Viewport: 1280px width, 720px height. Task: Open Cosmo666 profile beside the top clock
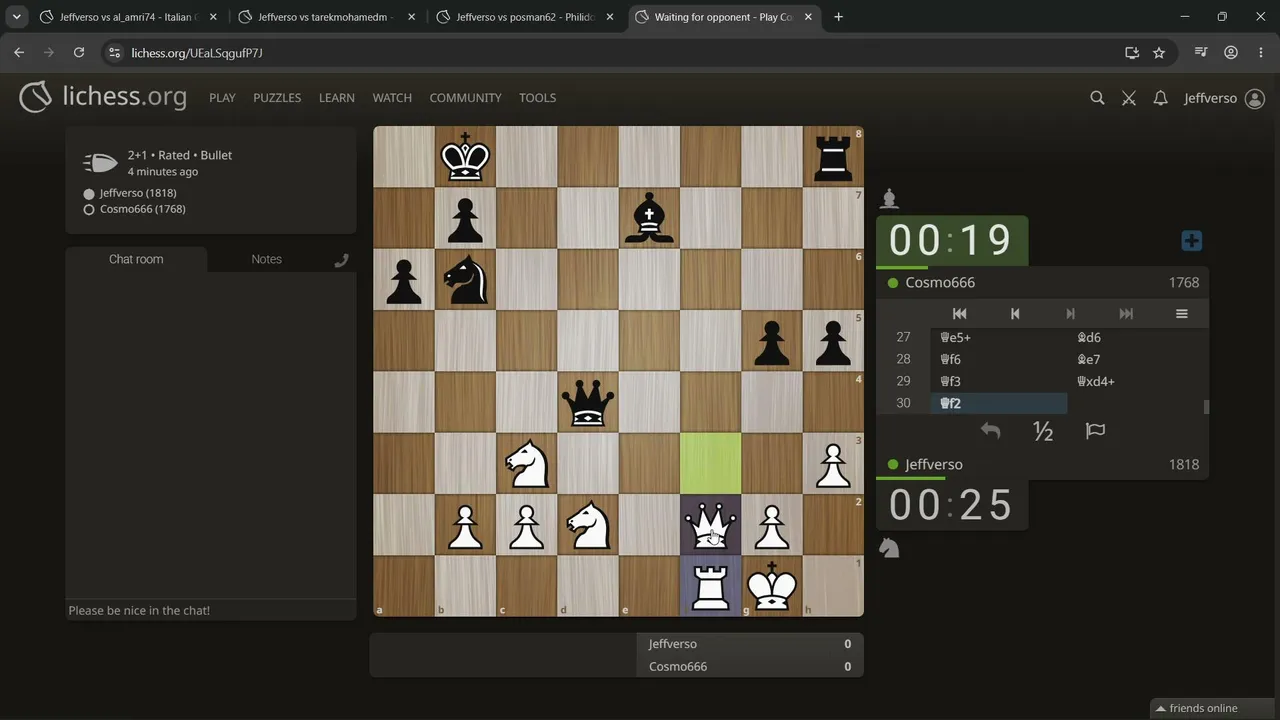pos(940,283)
